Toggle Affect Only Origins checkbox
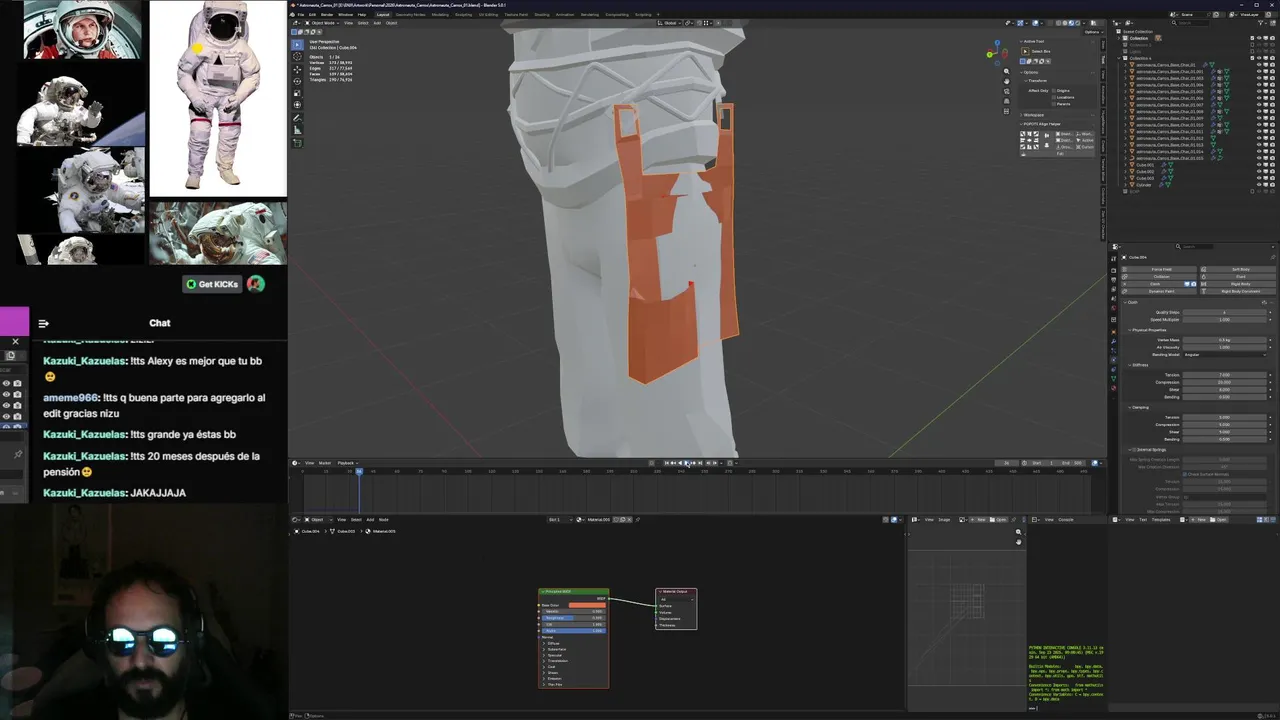 point(1054,90)
